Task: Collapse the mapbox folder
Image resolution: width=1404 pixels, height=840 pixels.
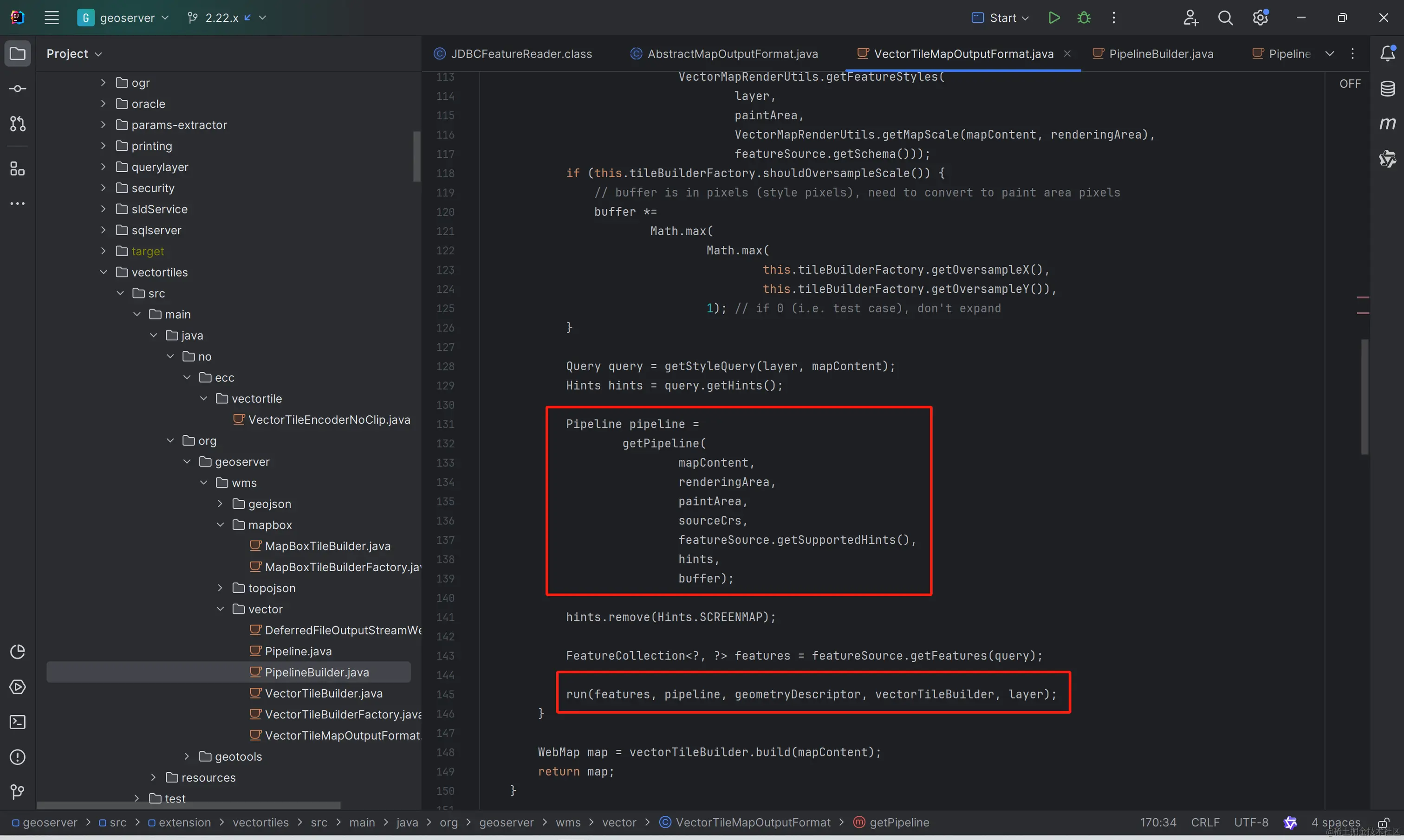Action: point(220,525)
